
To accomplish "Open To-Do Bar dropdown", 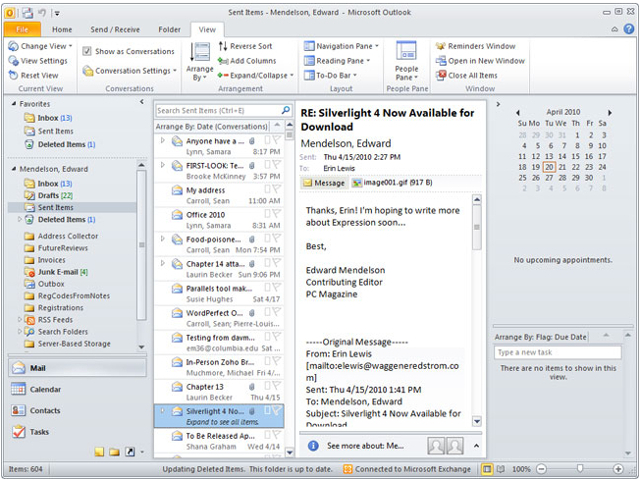I will click(331, 76).
